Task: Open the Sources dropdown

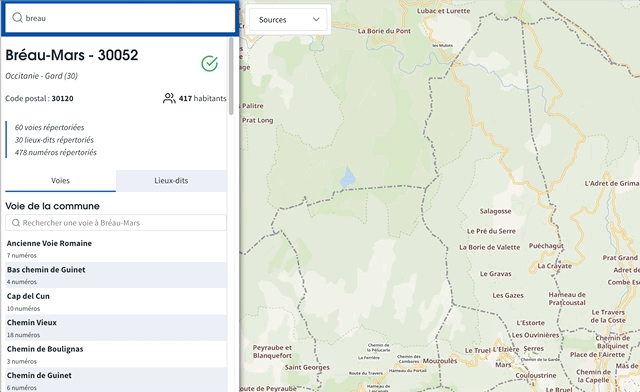Action: click(x=288, y=20)
